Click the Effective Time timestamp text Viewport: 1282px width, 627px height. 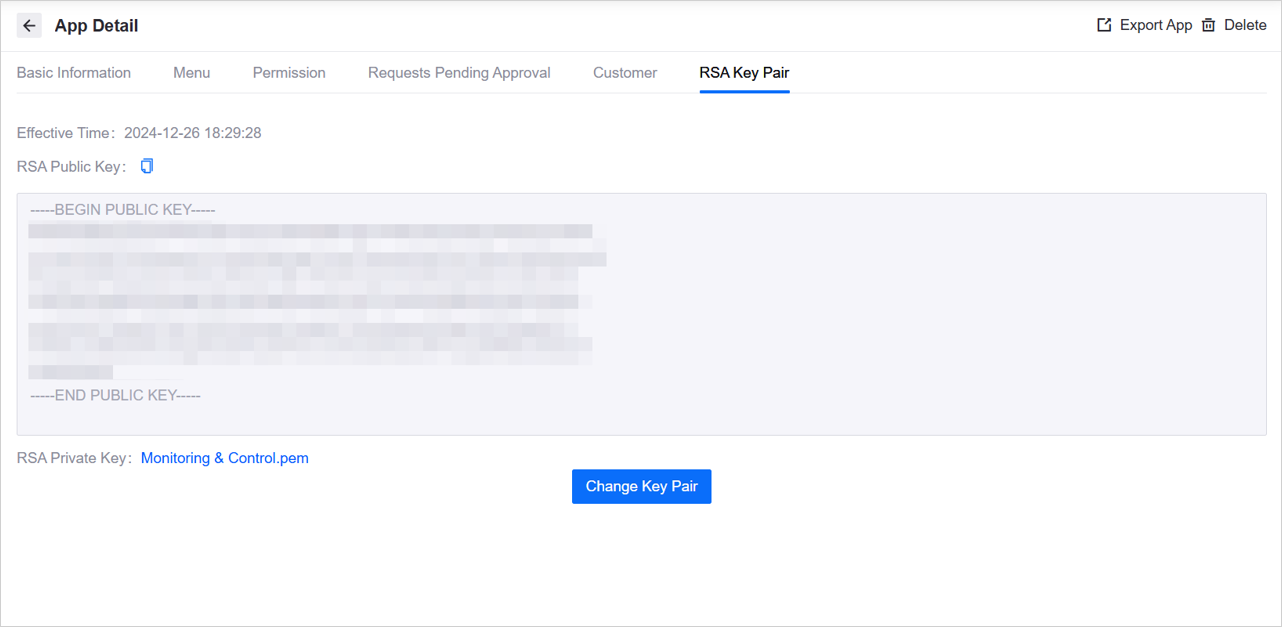192,132
